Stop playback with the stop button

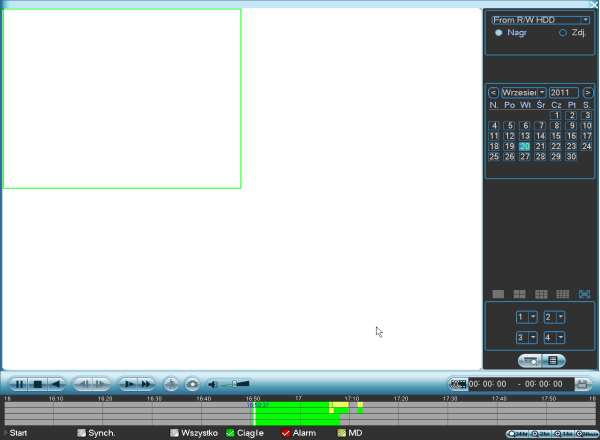pos(38,384)
